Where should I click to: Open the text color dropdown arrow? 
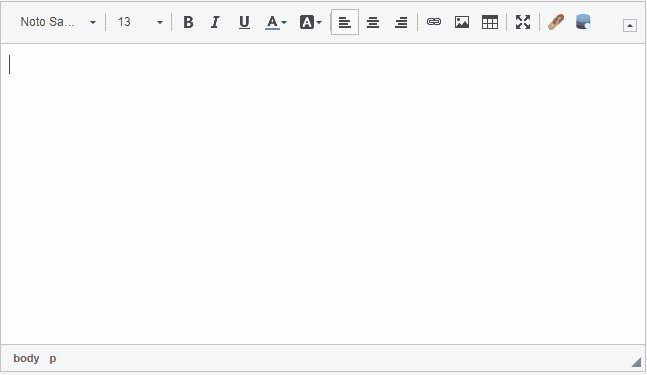tap(284, 22)
